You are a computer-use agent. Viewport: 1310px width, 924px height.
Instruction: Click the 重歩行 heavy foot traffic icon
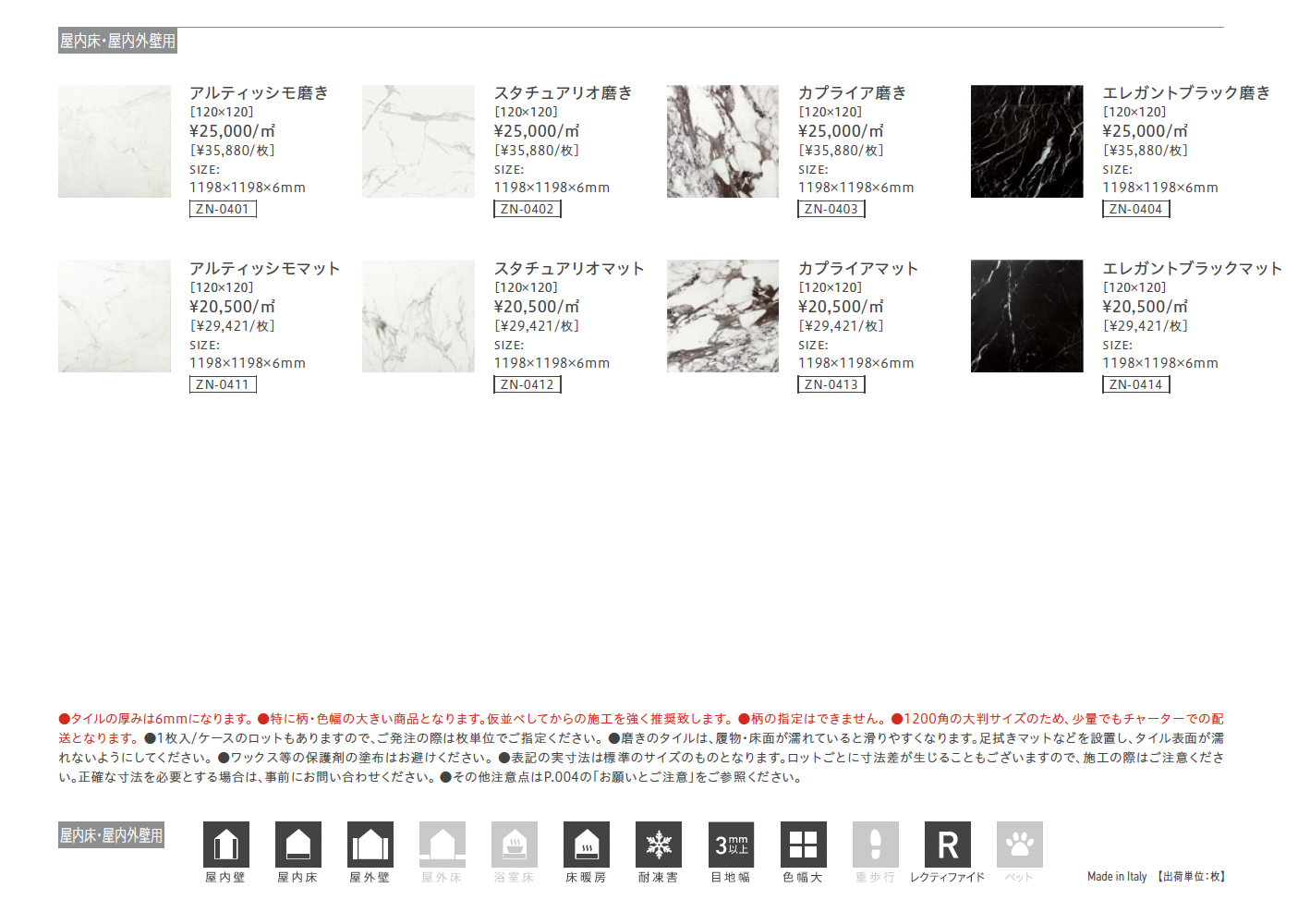coord(875,845)
